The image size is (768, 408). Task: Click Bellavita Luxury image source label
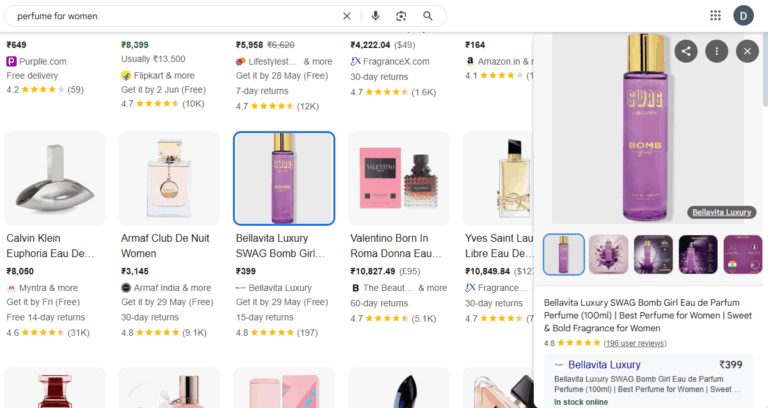[720, 212]
